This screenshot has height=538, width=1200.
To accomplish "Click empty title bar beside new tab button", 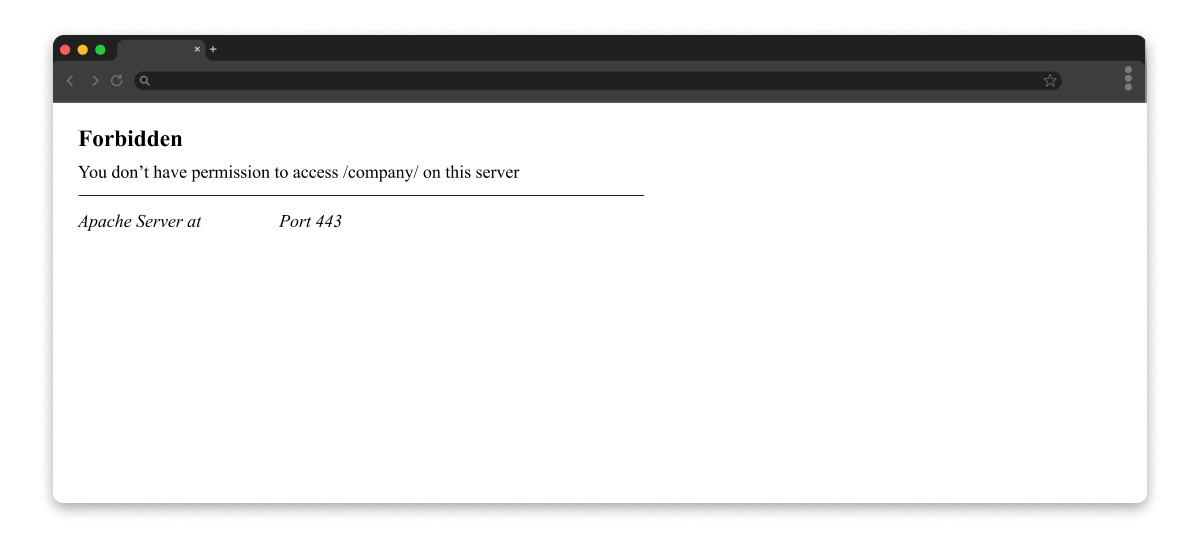I will (x=680, y=48).
